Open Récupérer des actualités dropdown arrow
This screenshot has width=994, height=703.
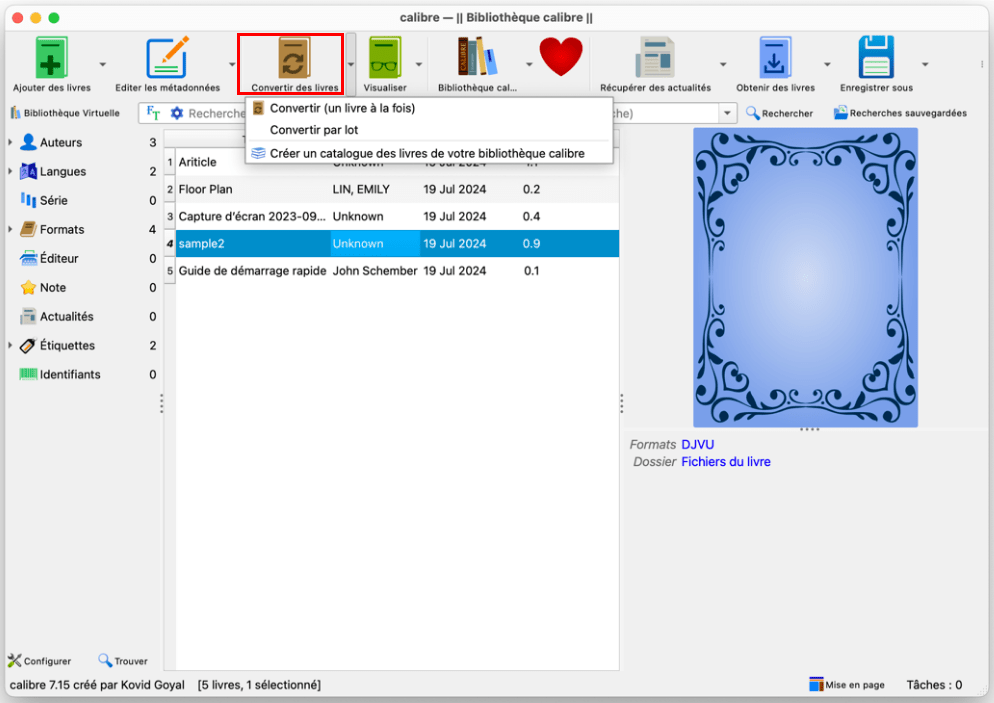(x=723, y=65)
